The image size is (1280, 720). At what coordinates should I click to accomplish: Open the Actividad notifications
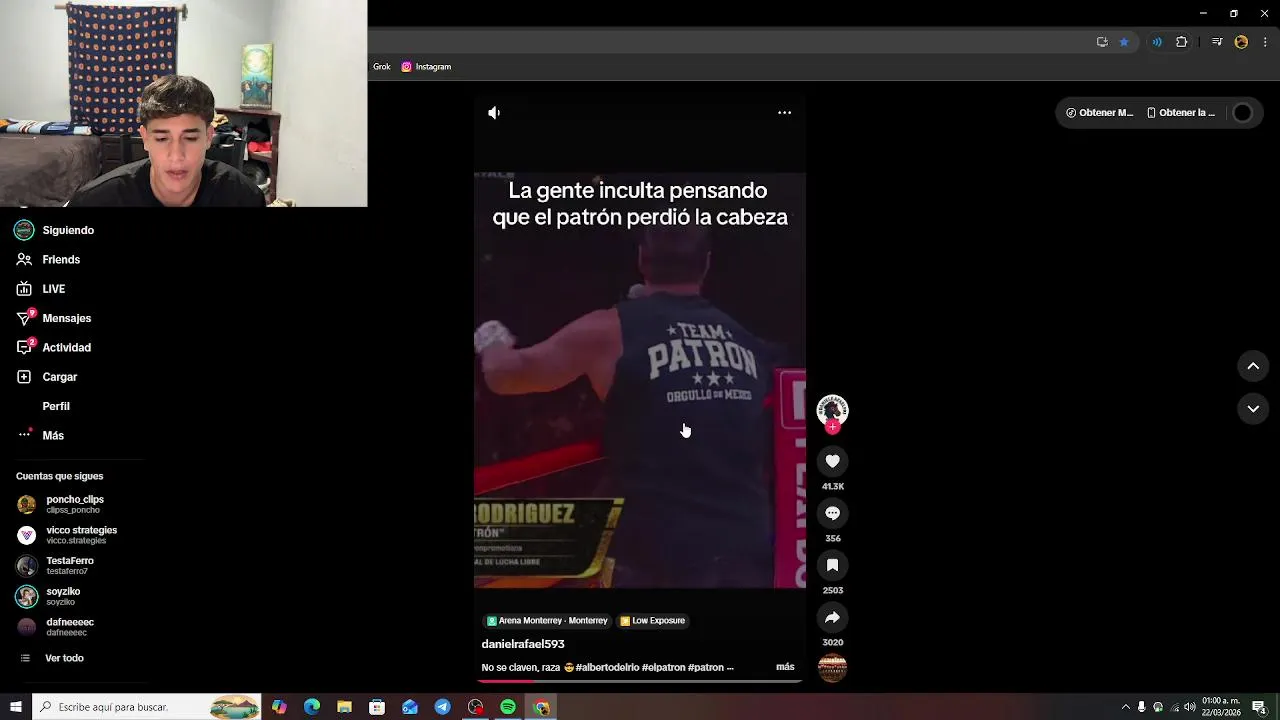pyautogui.click(x=54, y=348)
